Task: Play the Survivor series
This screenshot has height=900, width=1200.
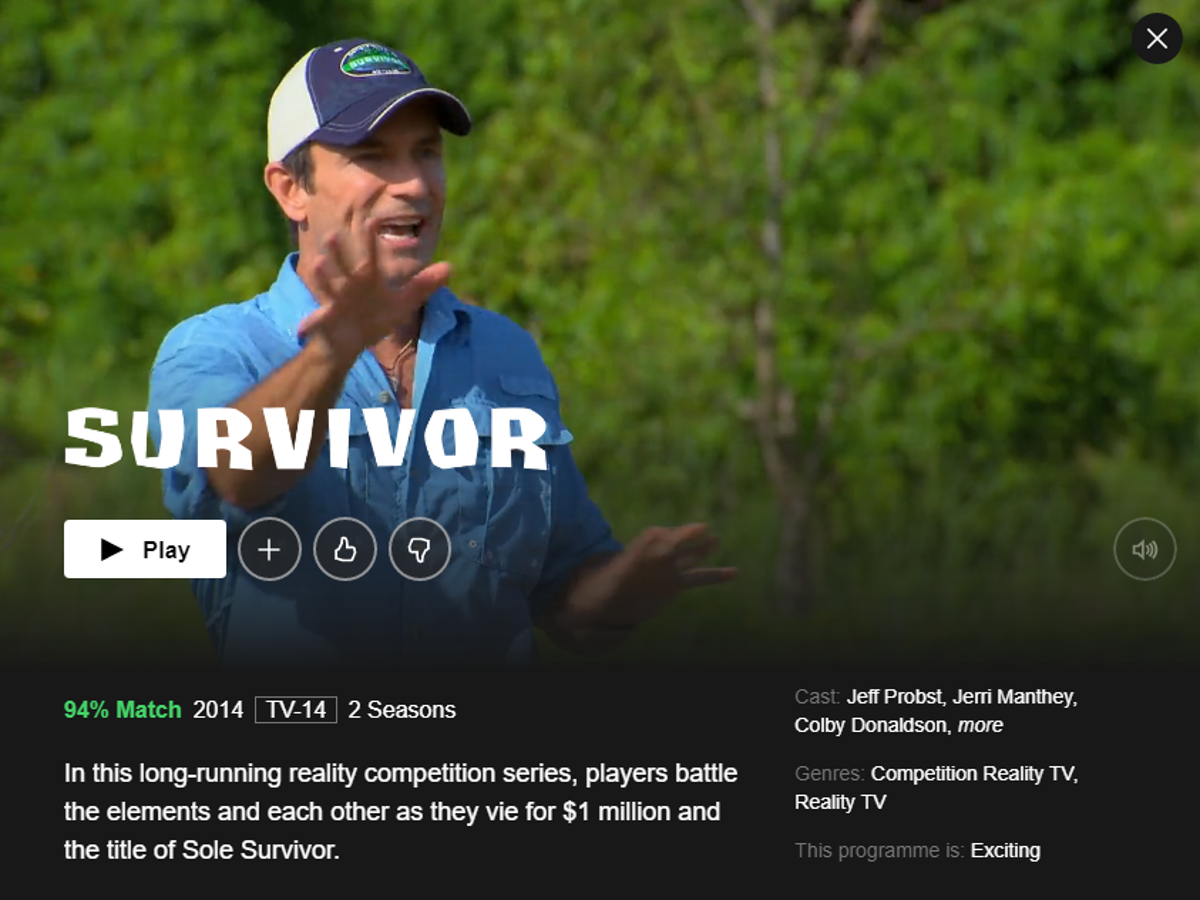Action: click(x=145, y=549)
